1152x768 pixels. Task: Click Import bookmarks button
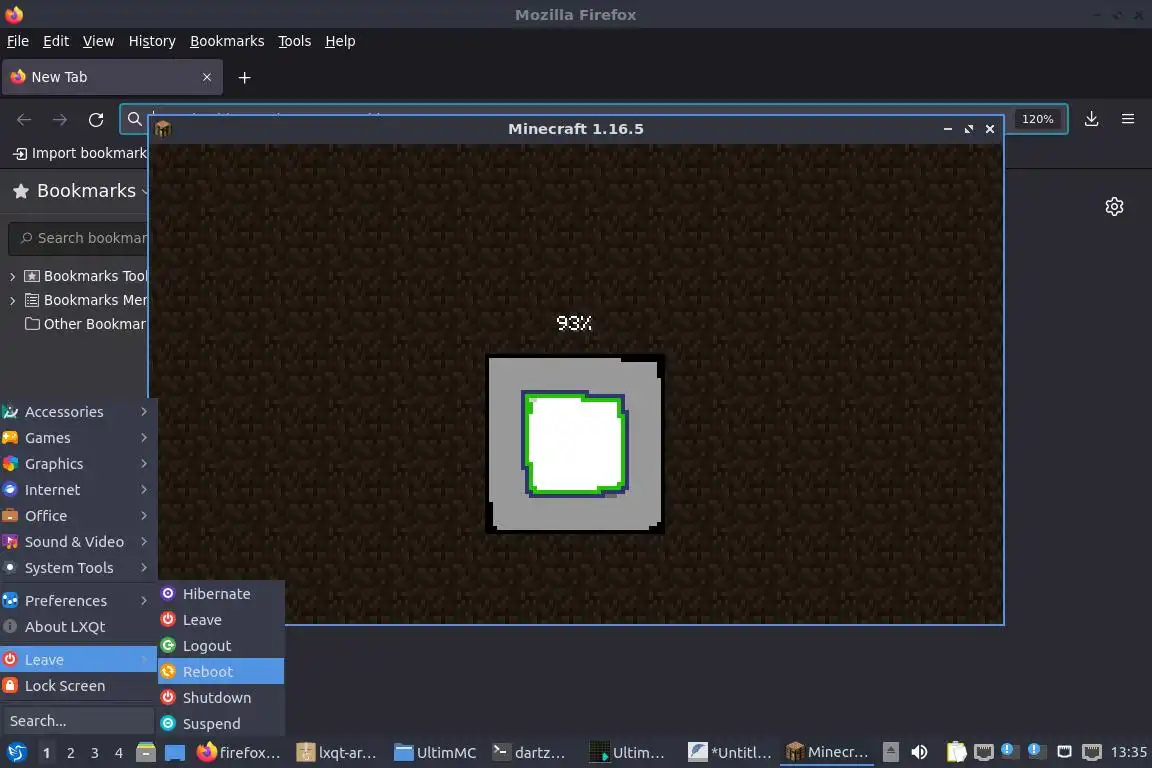coord(80,153)
